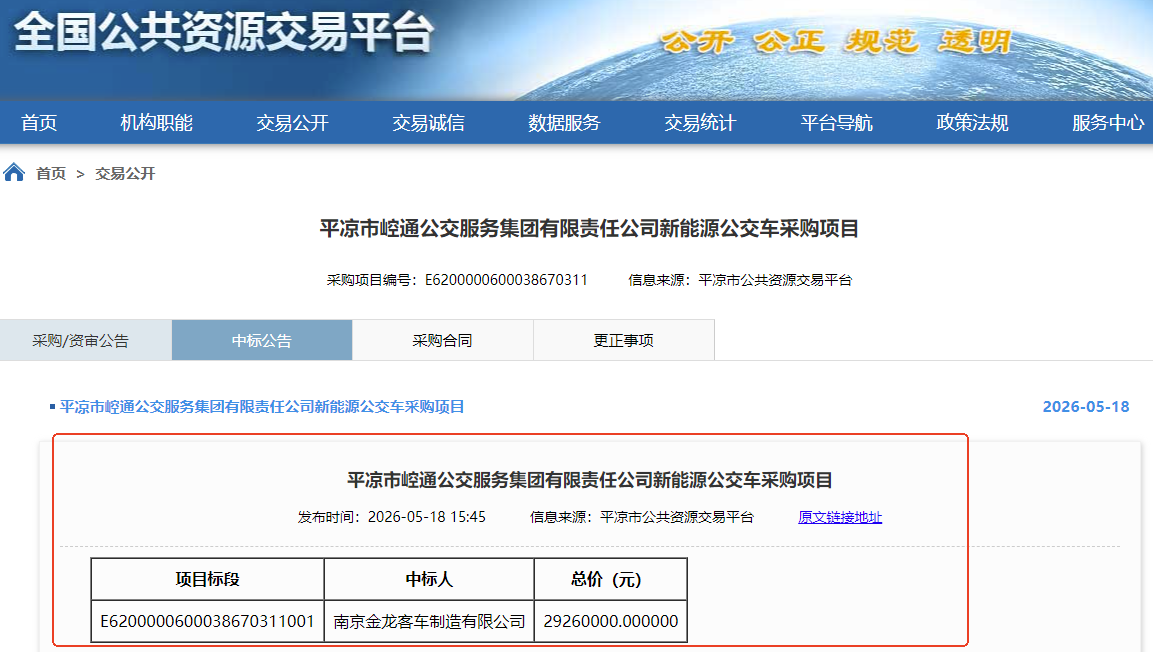The height and width of the screenshot is (652, 1153).
Task: Open 交易公开 navigation menu
Action: [293, 123]
